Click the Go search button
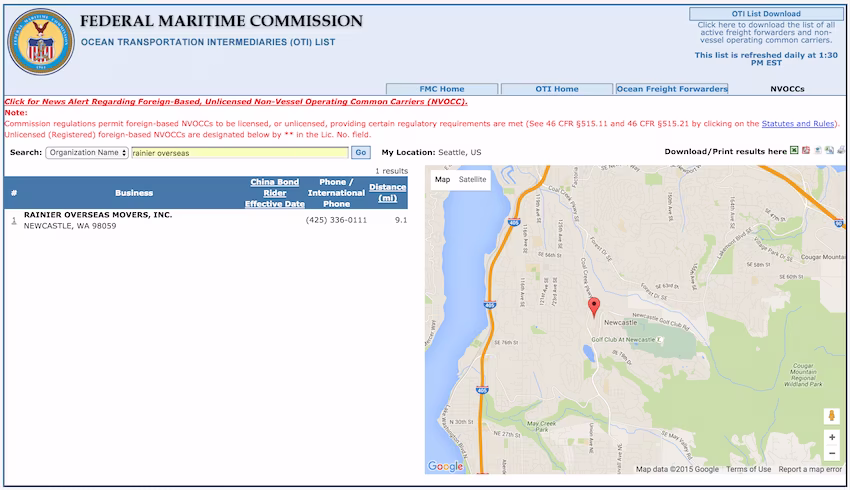850x490 pixels. tap(360, 153)
